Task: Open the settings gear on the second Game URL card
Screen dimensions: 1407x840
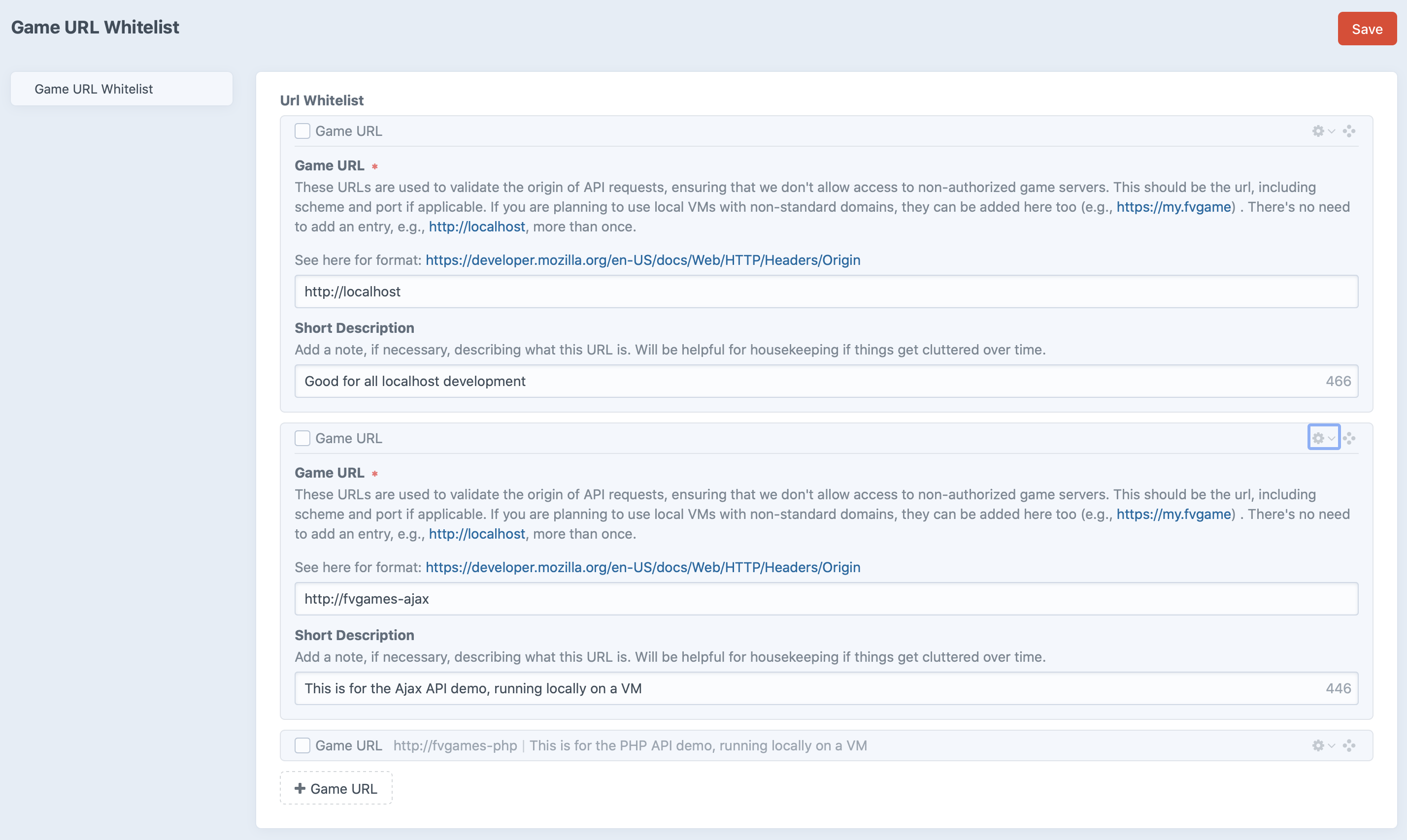Action: (x=1319, y=438)
